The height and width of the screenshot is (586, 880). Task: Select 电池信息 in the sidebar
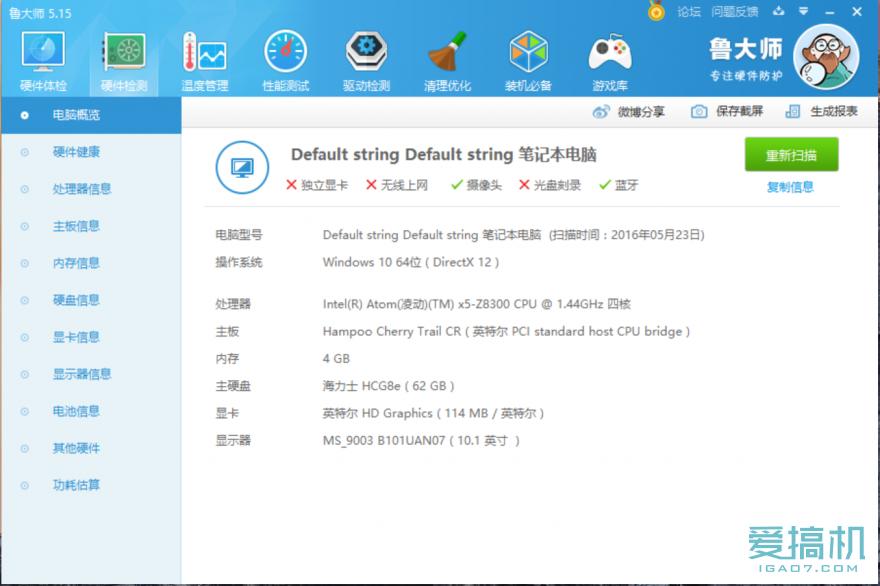click(91, 411)
